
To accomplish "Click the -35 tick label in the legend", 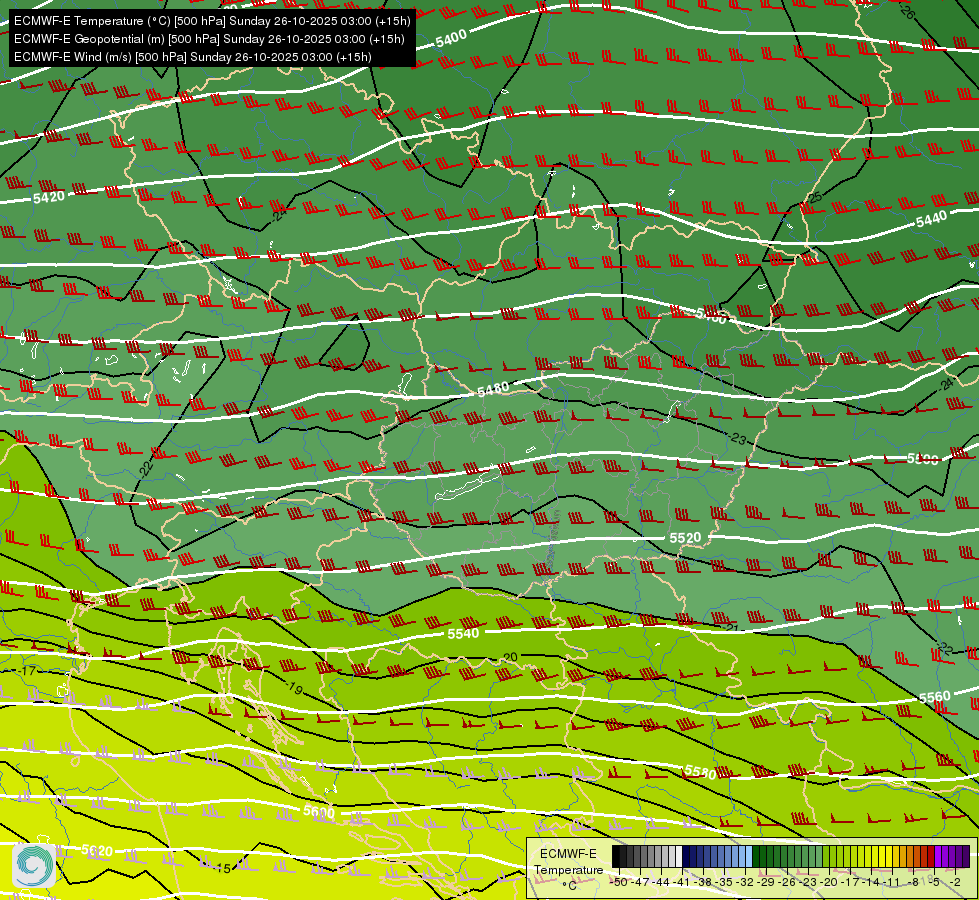I will click(724, 882).
